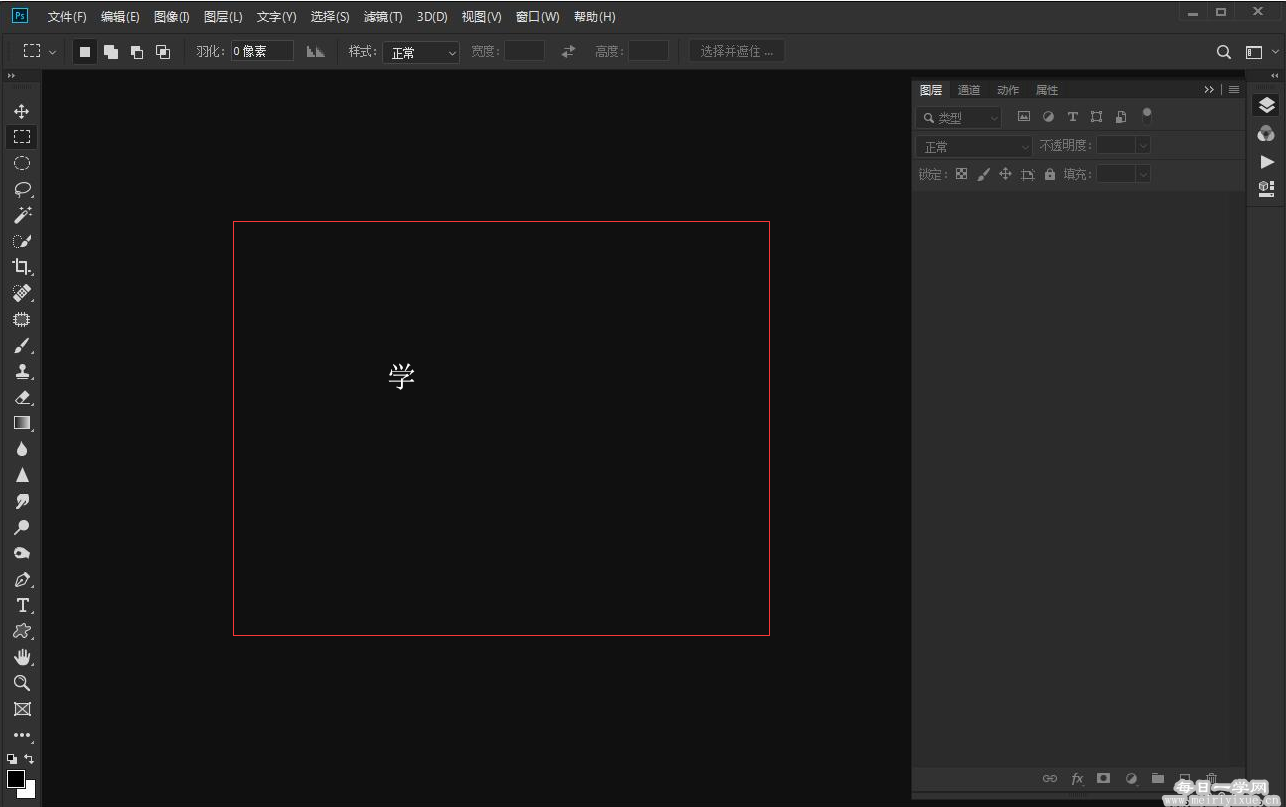The image size is (1286, 807).
Task: Open the 样式 style dropdown
Action: tap(421, 52)
